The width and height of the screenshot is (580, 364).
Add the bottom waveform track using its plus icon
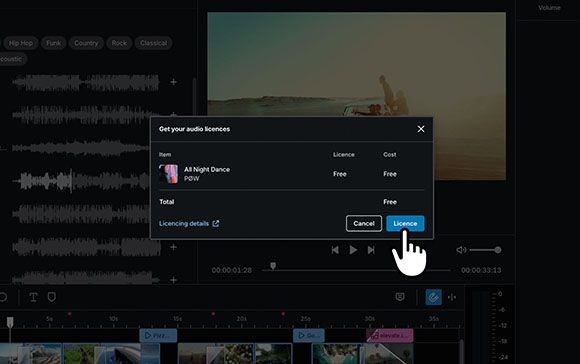click(x=173, y=280)
